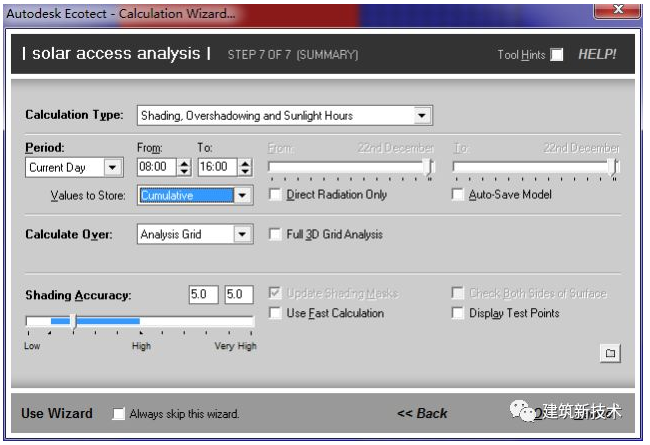Viewport: 650px width, 445px height.
Task: Click the solar access analysis title
Action: [x=116, y=53]
